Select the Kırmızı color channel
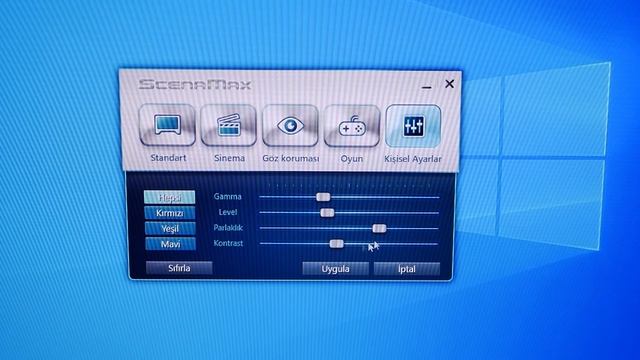Screen dimensions: 640x360 click(170, 213)
